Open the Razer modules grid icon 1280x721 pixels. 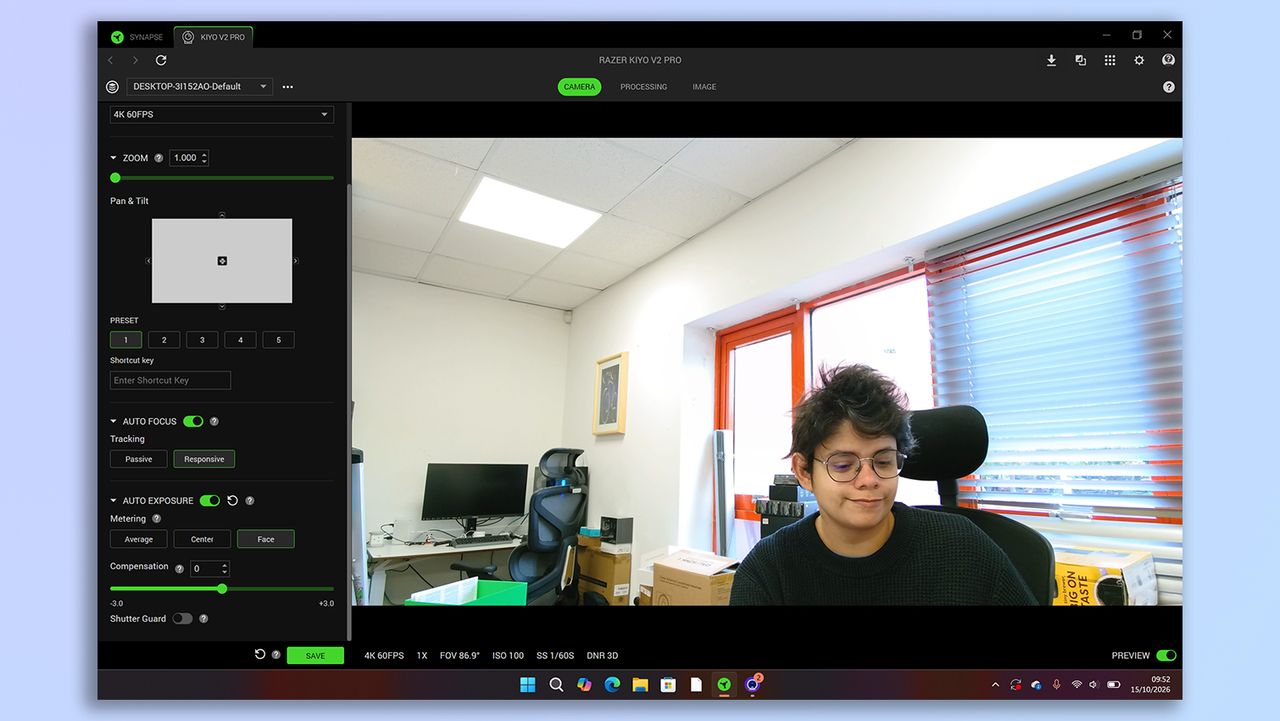pos(1110,60)
